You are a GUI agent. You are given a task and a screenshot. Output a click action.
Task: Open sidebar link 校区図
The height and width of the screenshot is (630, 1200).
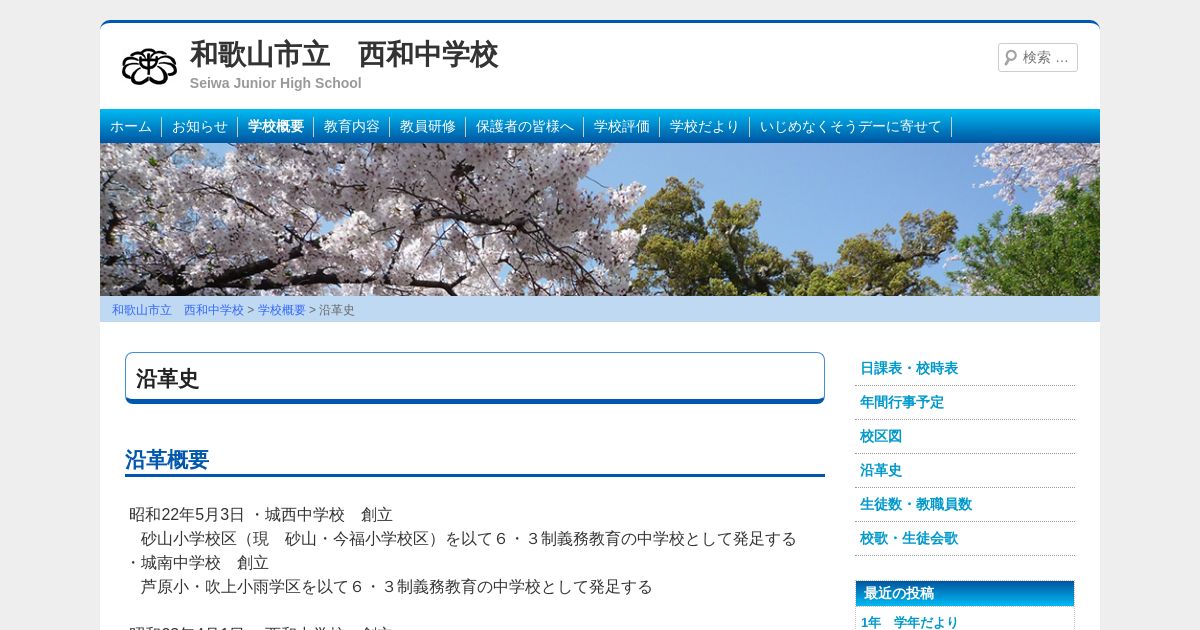[x=881, y=436]
